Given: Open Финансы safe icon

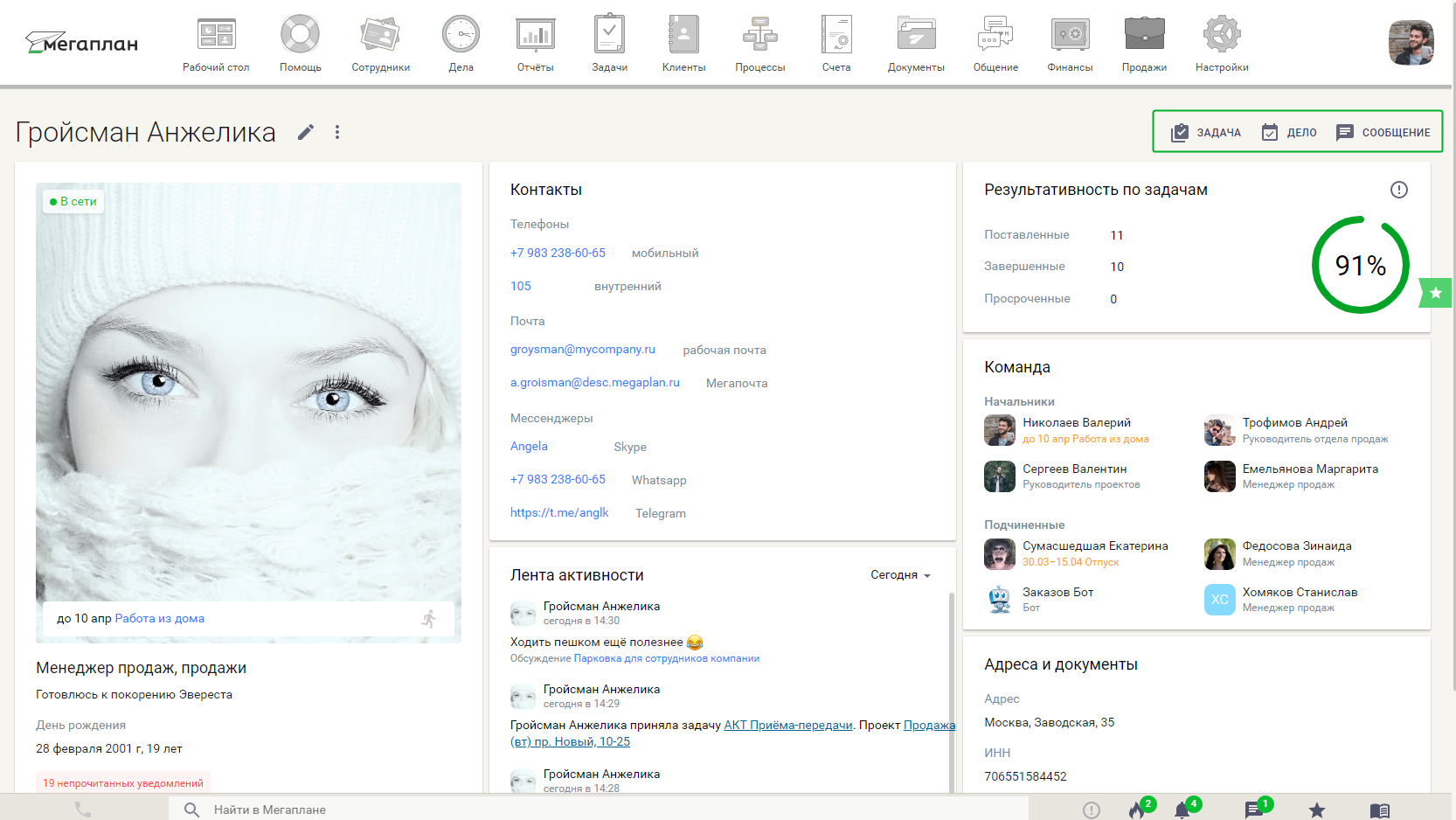Looking at the screenshot, I should pyautogui.click(x=1070, y=35).
